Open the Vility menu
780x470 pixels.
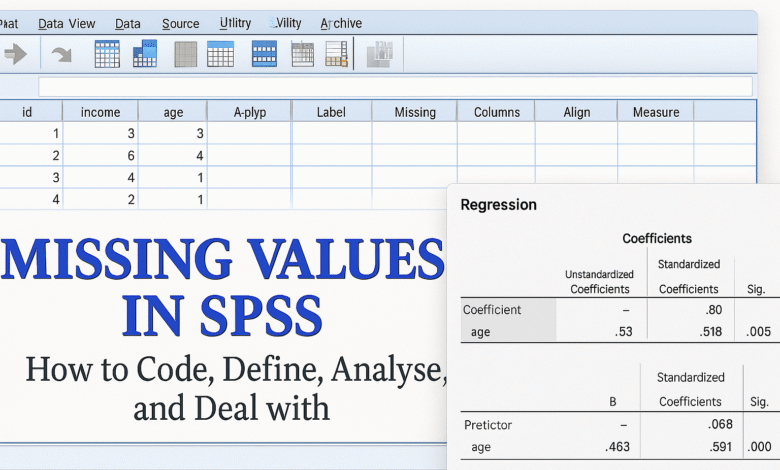coord(286,23)
